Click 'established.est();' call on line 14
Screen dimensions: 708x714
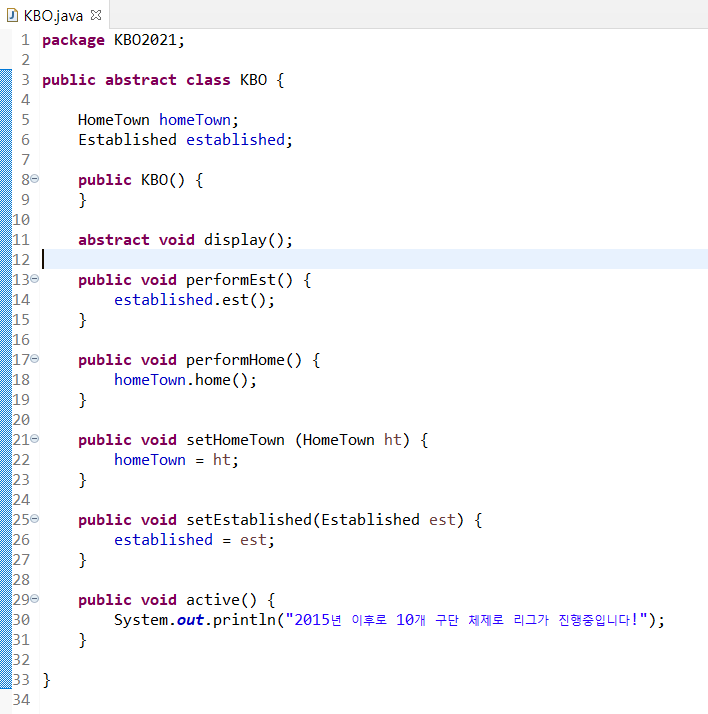[194, 300]
